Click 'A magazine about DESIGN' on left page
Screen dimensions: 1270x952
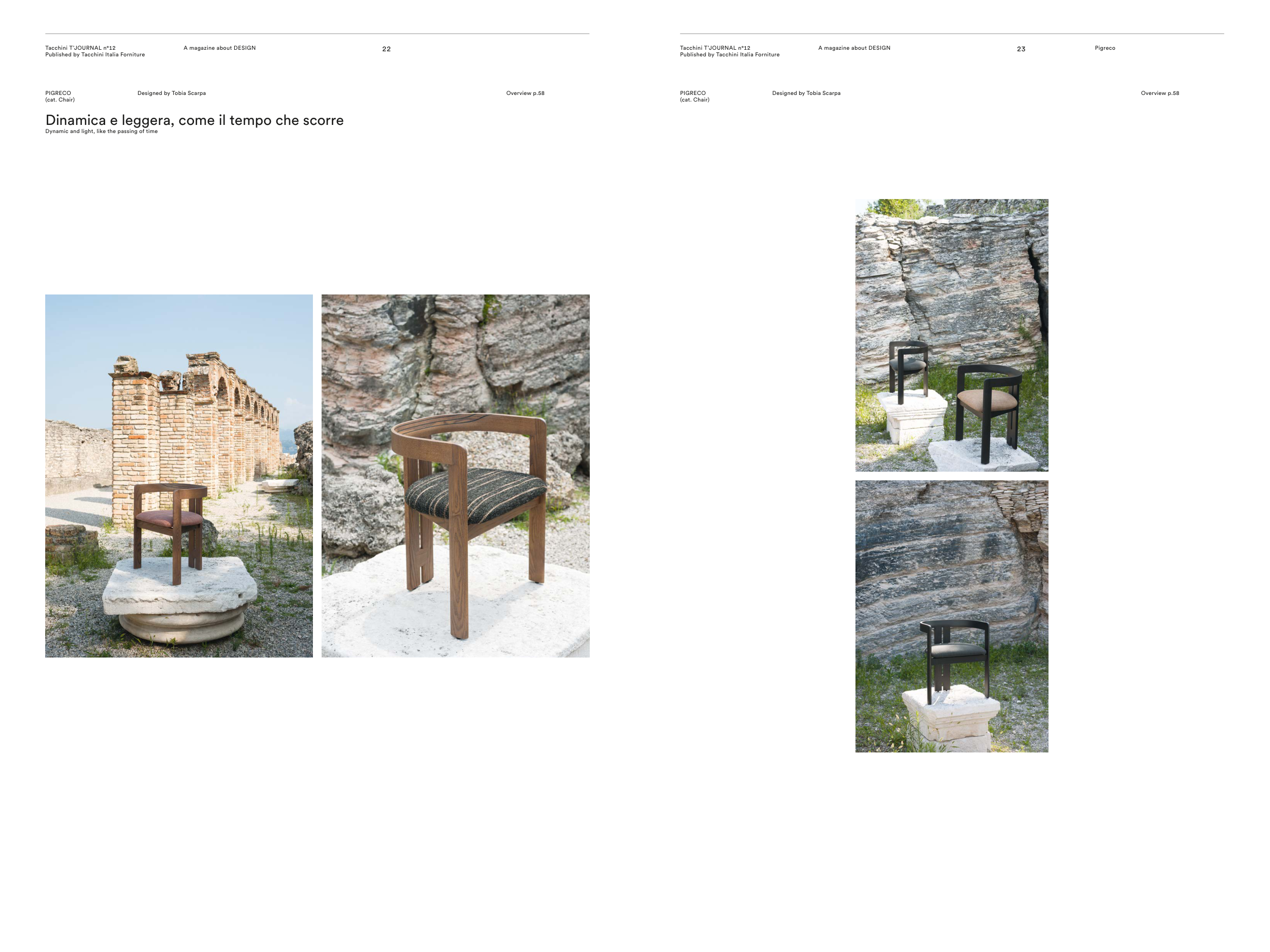point(219,48)
